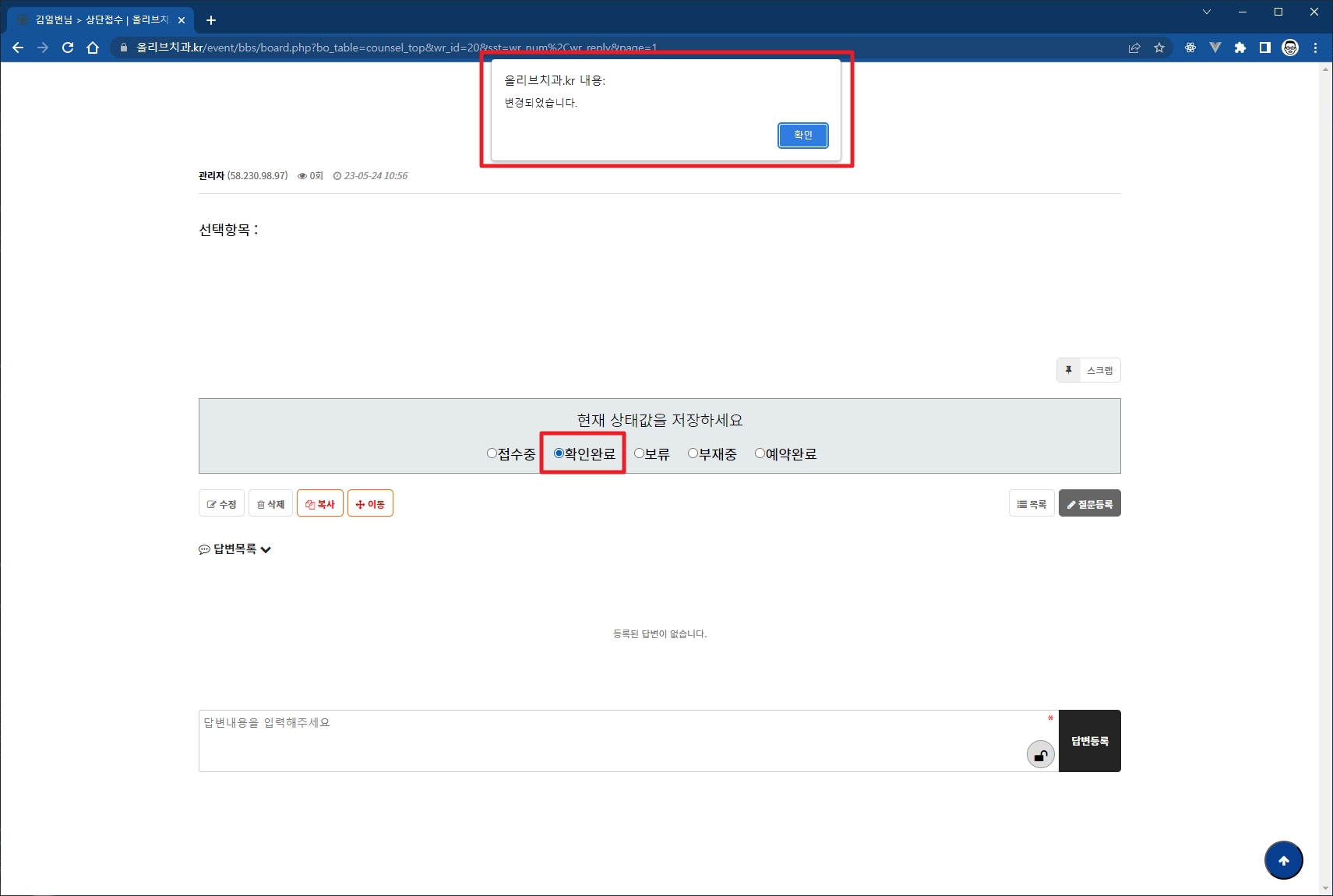Image resolution: width=1333 pixels, height=896 pixels.
Task: Click the 질문등록 pencil button
Action: click(1089, 504)
